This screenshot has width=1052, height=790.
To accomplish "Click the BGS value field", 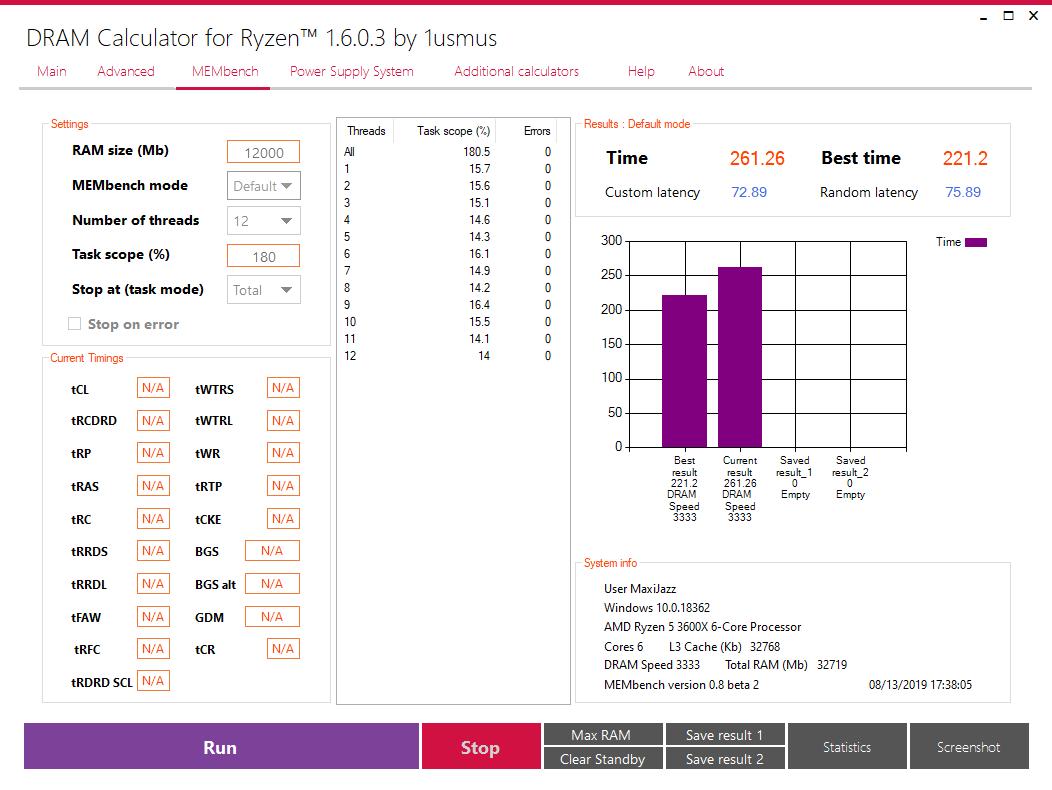I will [x=272, y=551].
